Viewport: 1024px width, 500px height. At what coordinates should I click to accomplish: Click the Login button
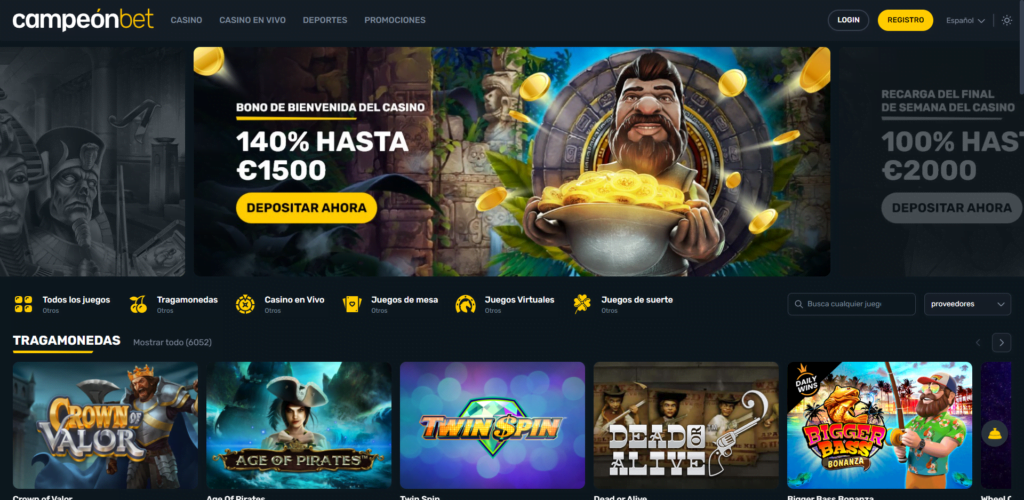tap(848, 20)
